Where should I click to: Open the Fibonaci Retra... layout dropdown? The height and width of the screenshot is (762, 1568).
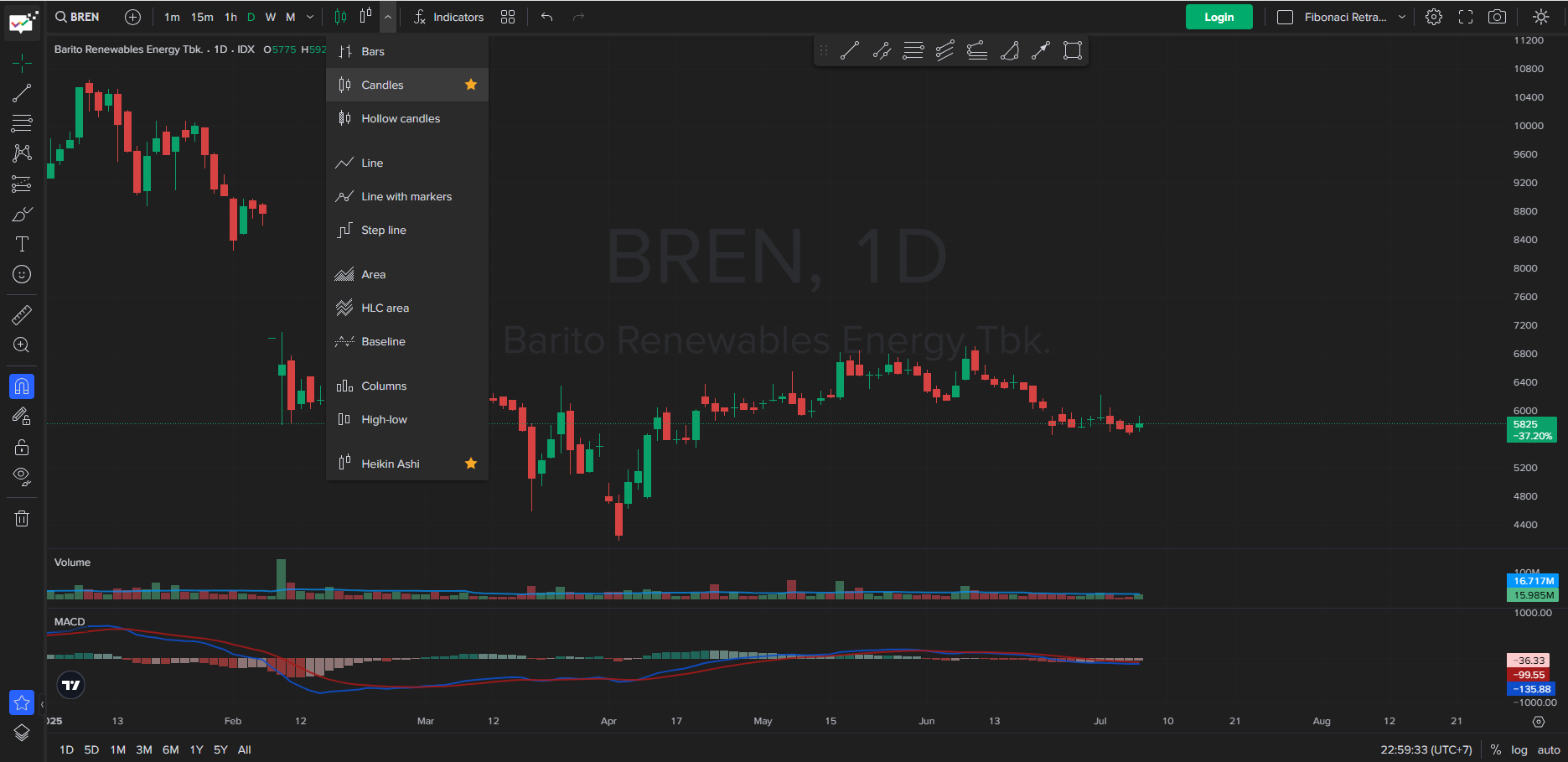(x=1402, y=17)
